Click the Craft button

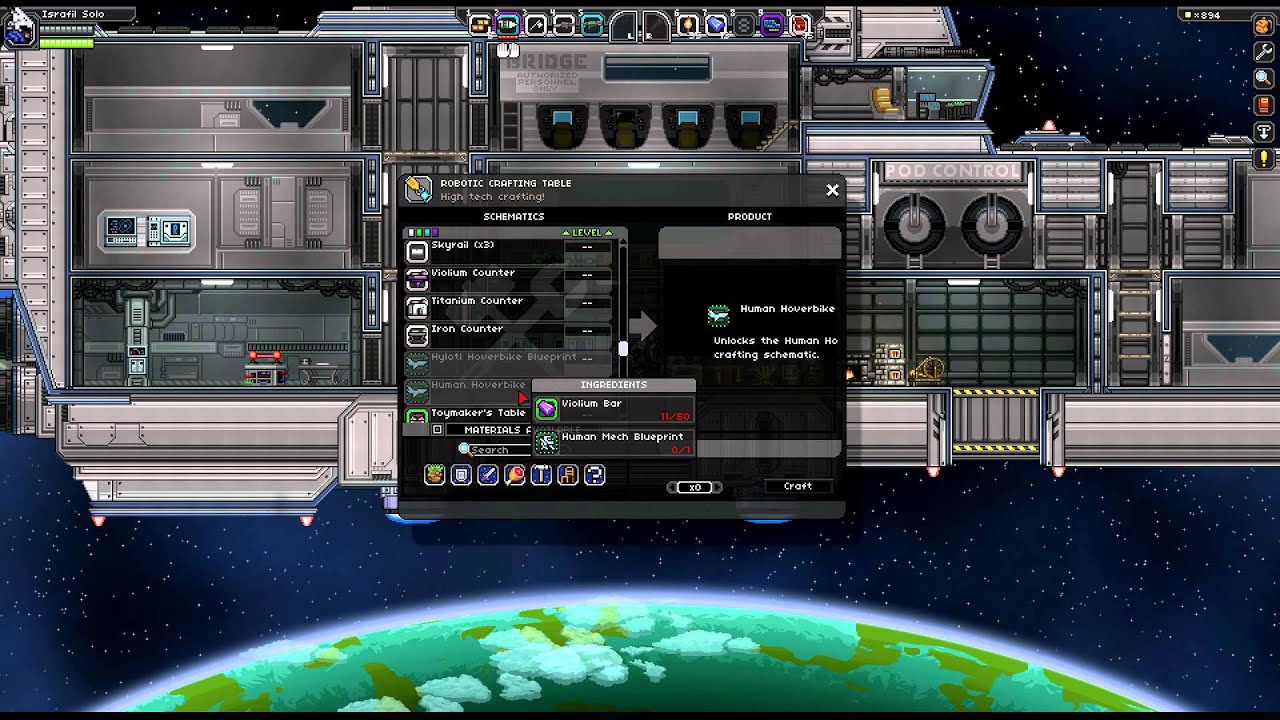798,487
